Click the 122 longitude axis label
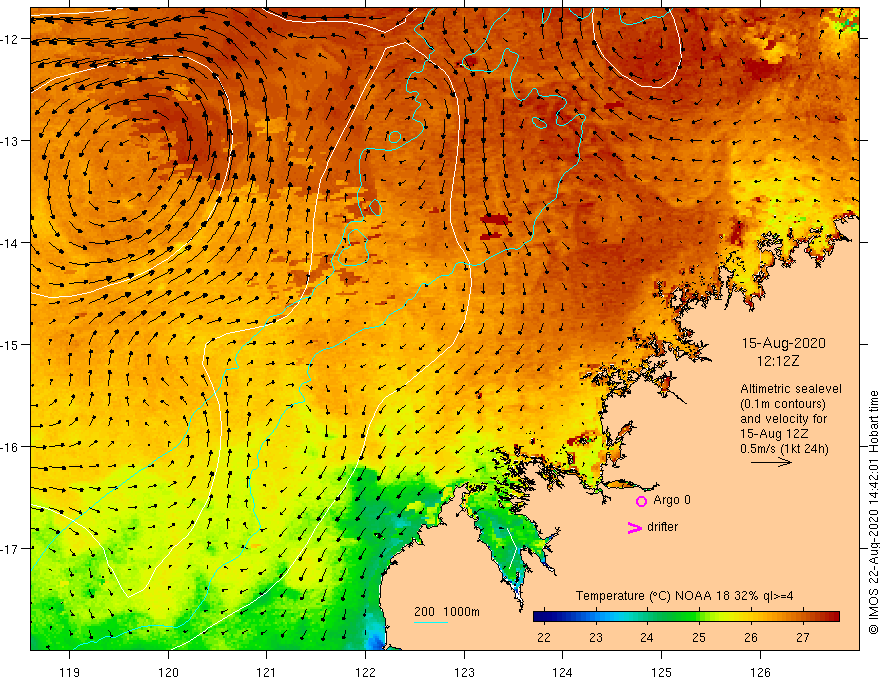880x680 pixels. point(365,672)
